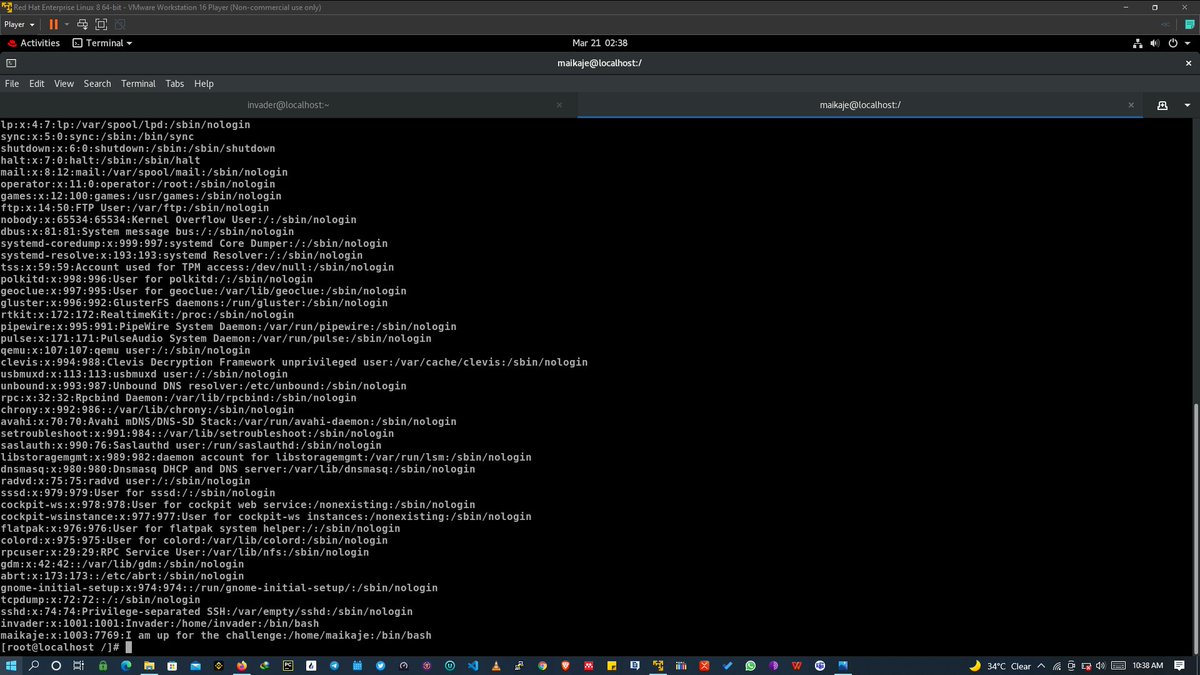Click the invader:x:1001:1001 line
Screen dimensions: 1200x675
coord(160,623)
